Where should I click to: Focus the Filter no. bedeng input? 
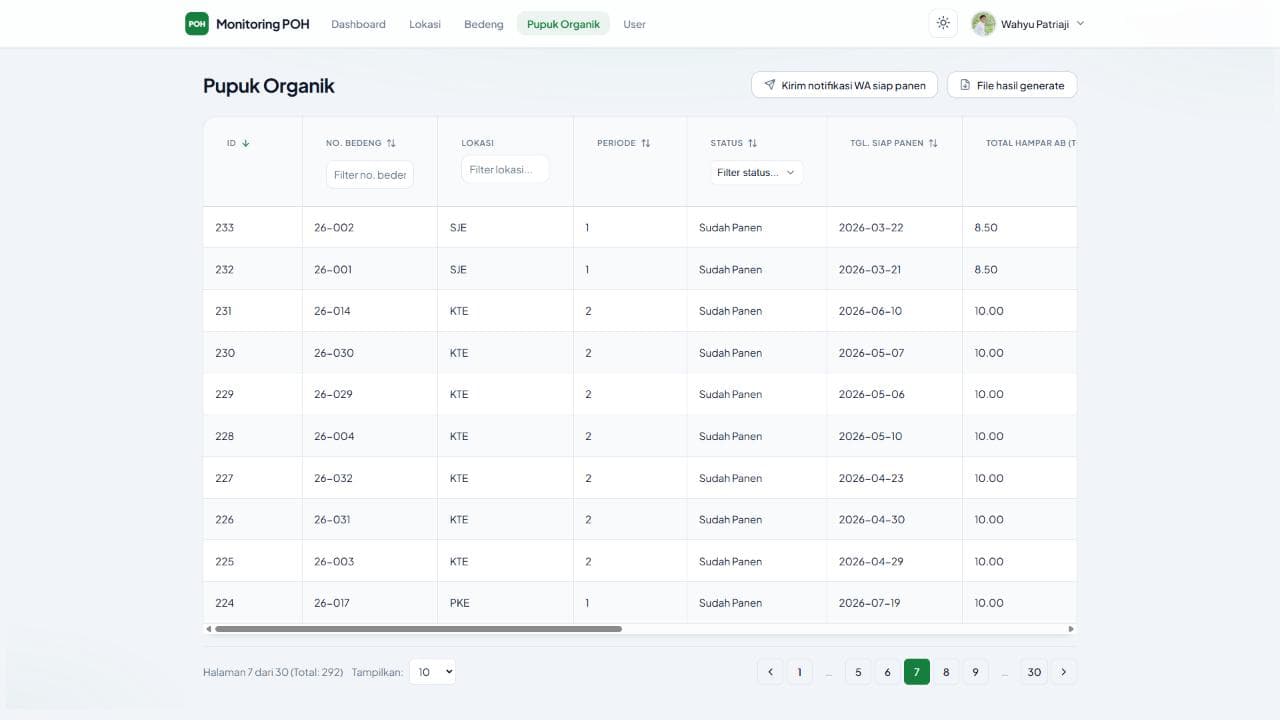370,175
